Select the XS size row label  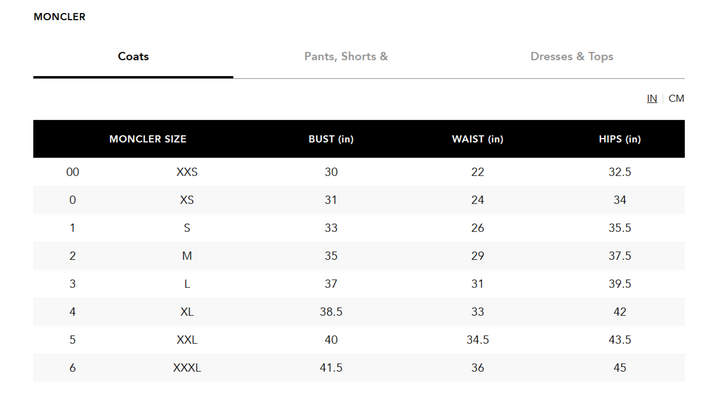[x=187, y=200]
